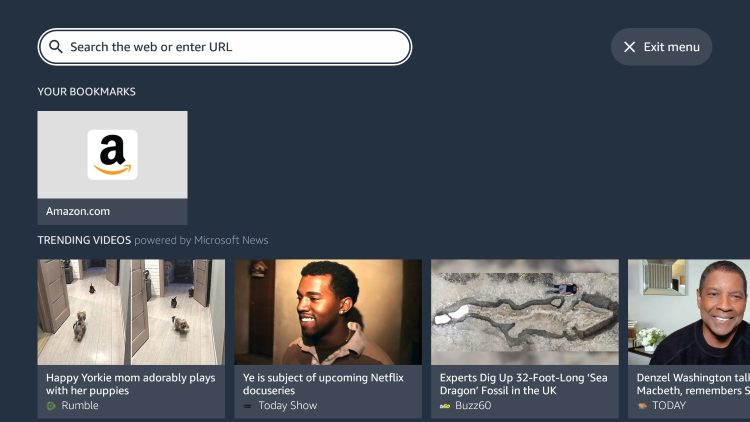The height and width of the screenshot is (422, 750).
Task: Focus the Search the web or enter URL field
Action: click(225, 47)
